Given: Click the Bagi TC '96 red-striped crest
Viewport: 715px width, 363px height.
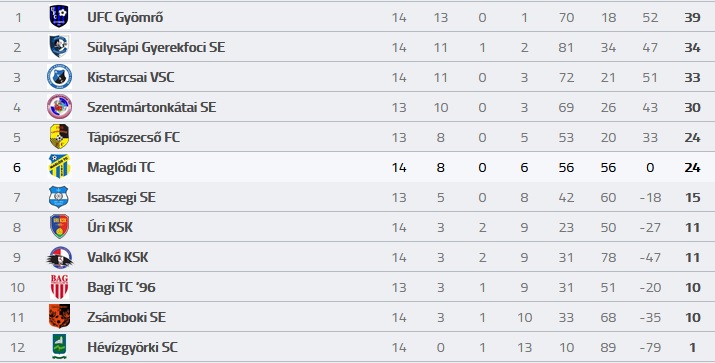Looking at the screenshot, I should pos(59,287).
